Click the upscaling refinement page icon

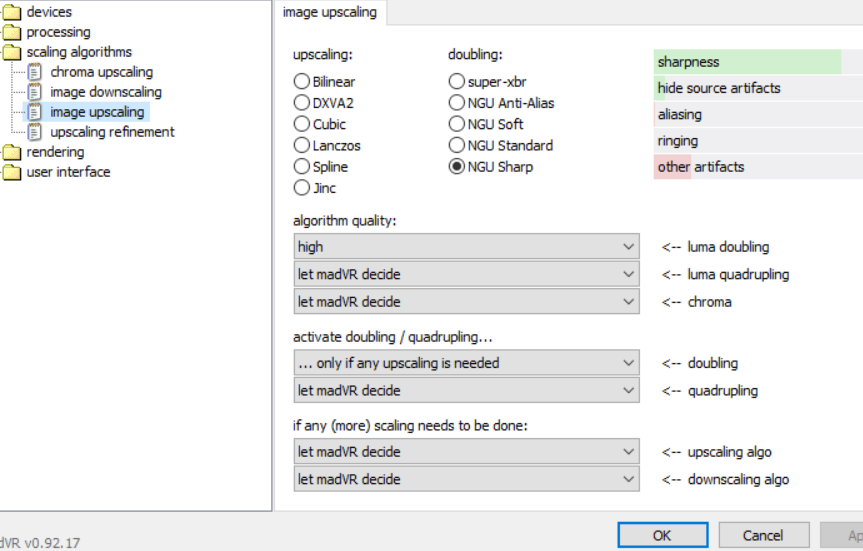pyautogui.click(x=35, y=132)
